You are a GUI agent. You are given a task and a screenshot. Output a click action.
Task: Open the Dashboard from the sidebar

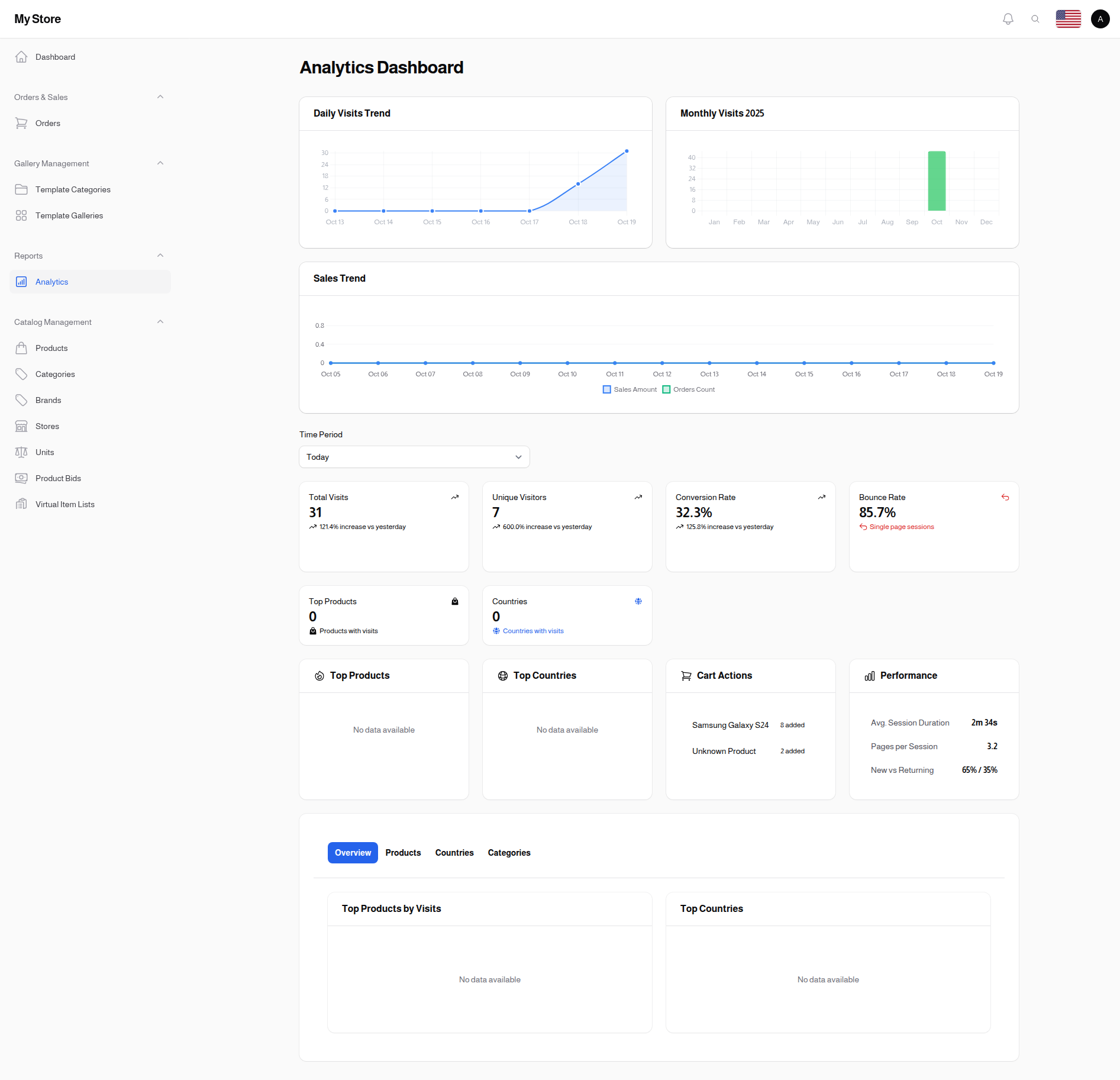pos(22,57)
